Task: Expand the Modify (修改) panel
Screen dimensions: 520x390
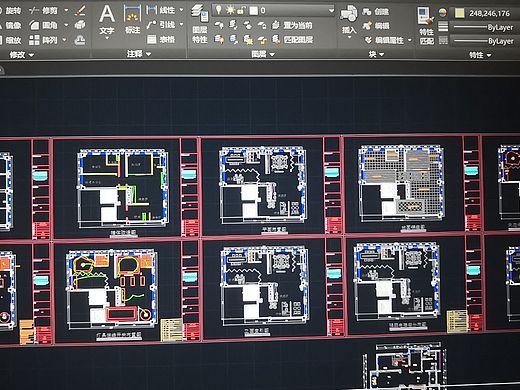Action: pos(22,55)
